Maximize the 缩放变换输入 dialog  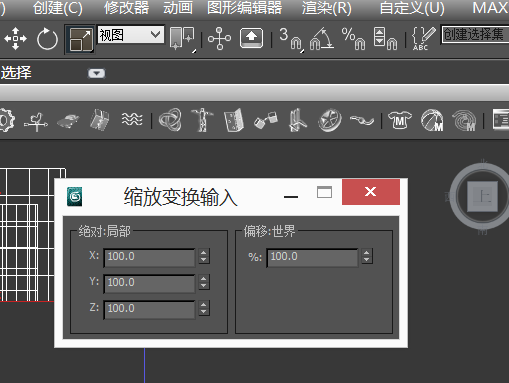pos(324,192)
